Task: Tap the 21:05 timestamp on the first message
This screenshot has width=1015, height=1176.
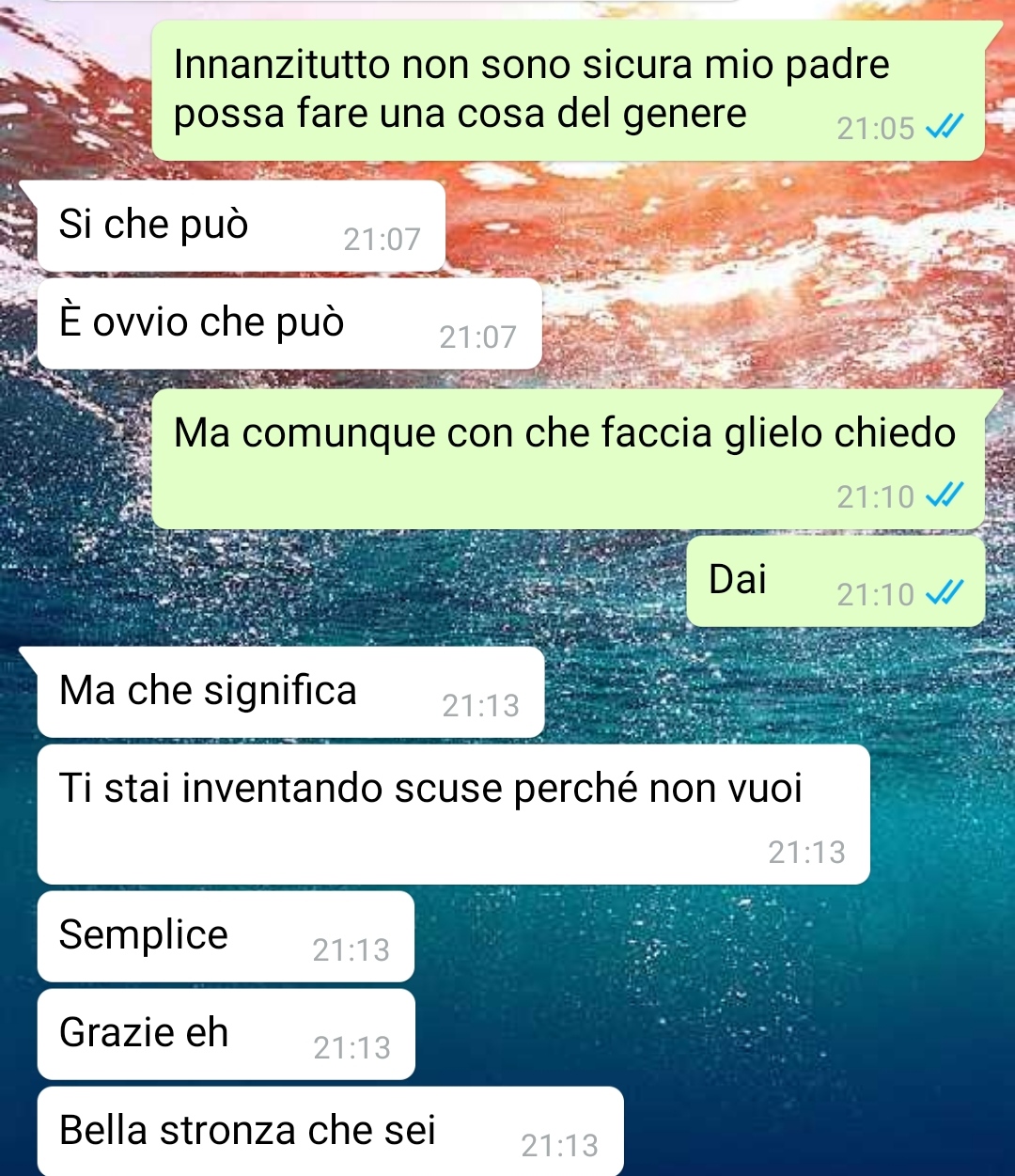Action: pos(875,129)
